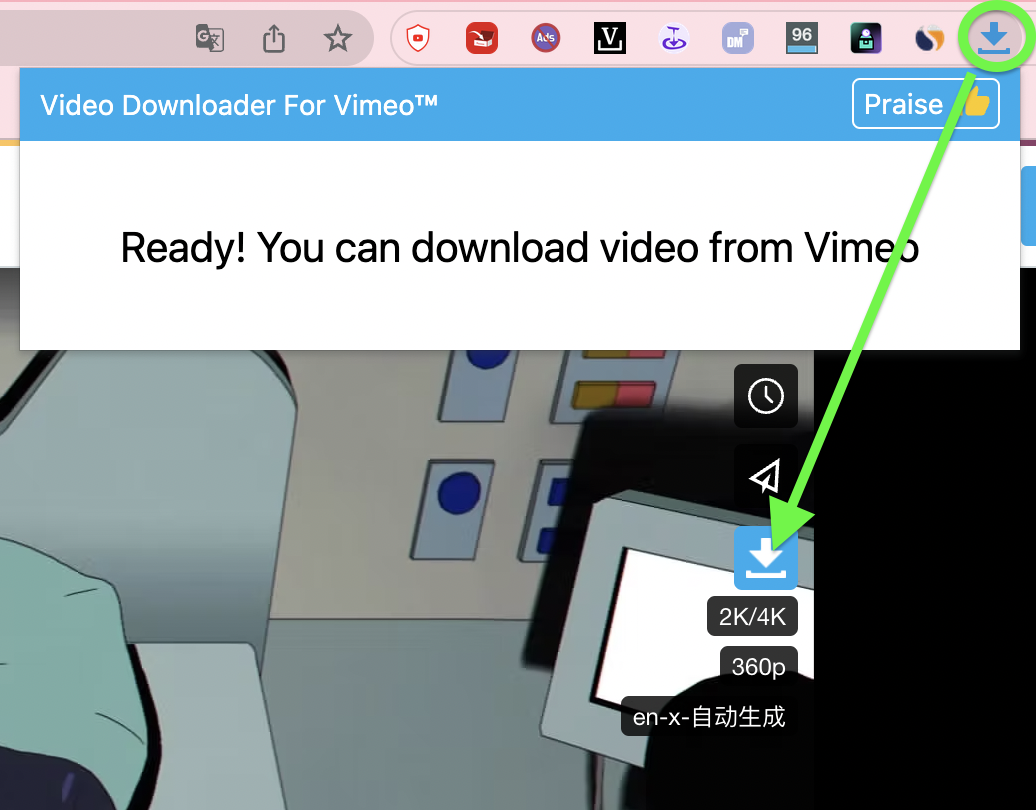Open the red inbox-arrow extension icon
The height and width of the screenshot is (810, 1036).
pos(482,38)
